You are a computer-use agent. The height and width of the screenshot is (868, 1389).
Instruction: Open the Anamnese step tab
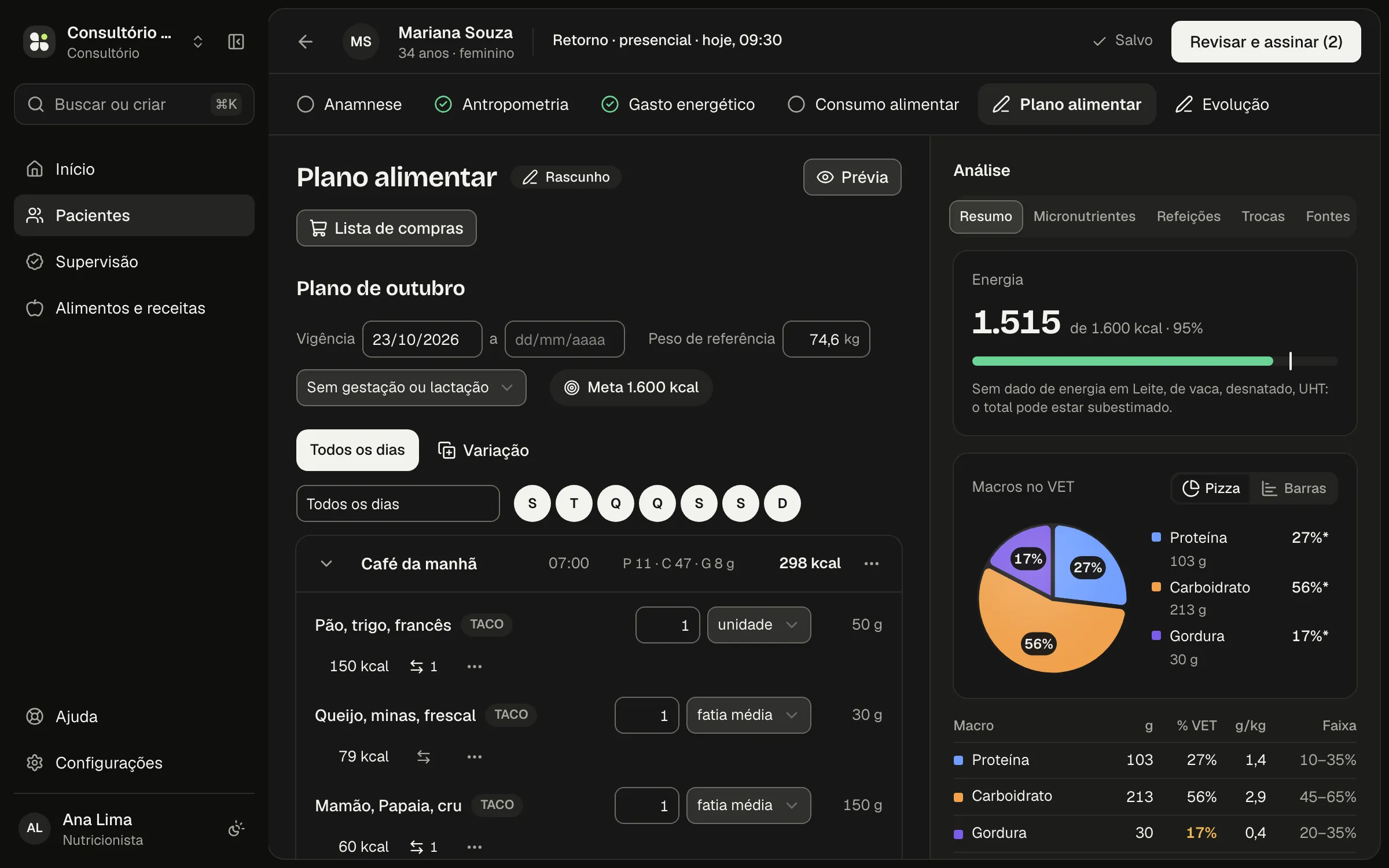coord(350,104)
